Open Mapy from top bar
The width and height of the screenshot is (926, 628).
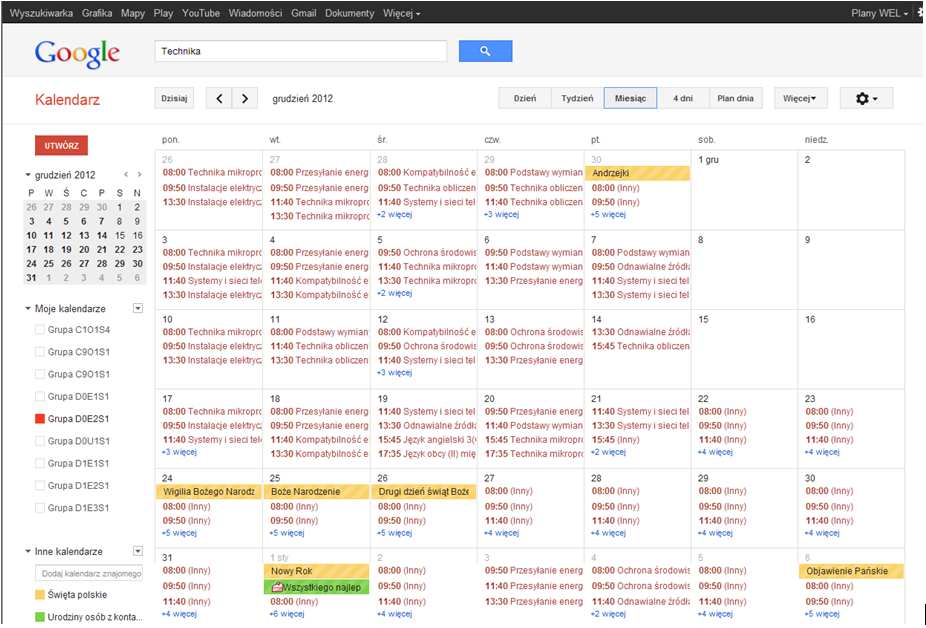point(133,13)
